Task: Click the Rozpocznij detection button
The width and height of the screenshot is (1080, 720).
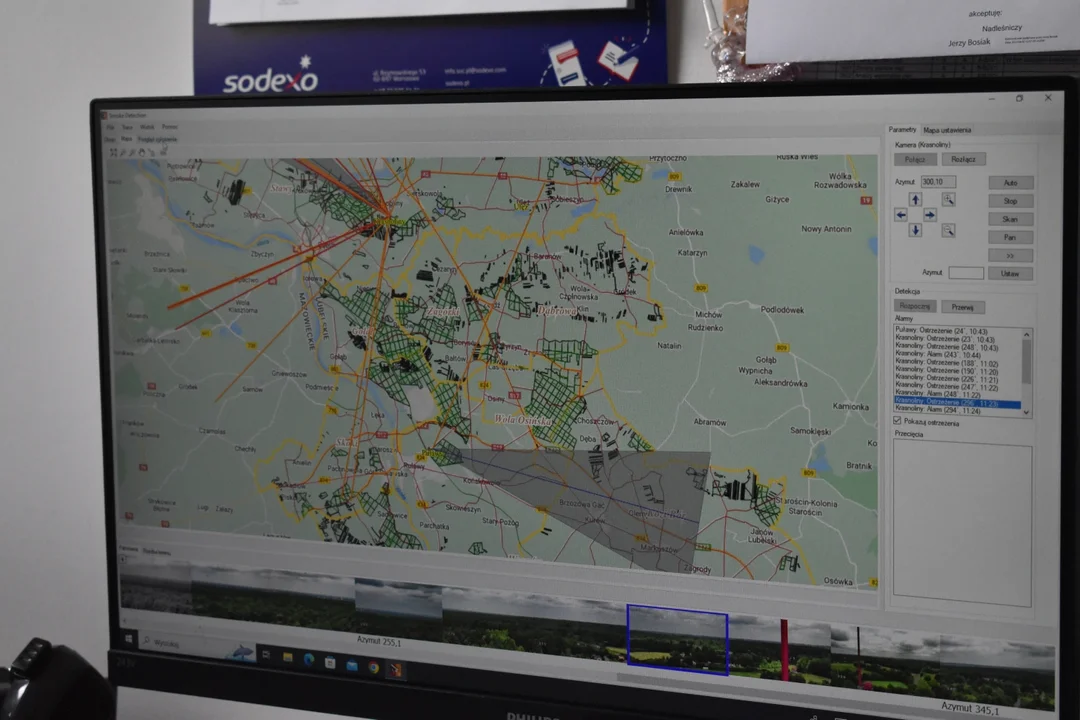Action: (915, 306)
